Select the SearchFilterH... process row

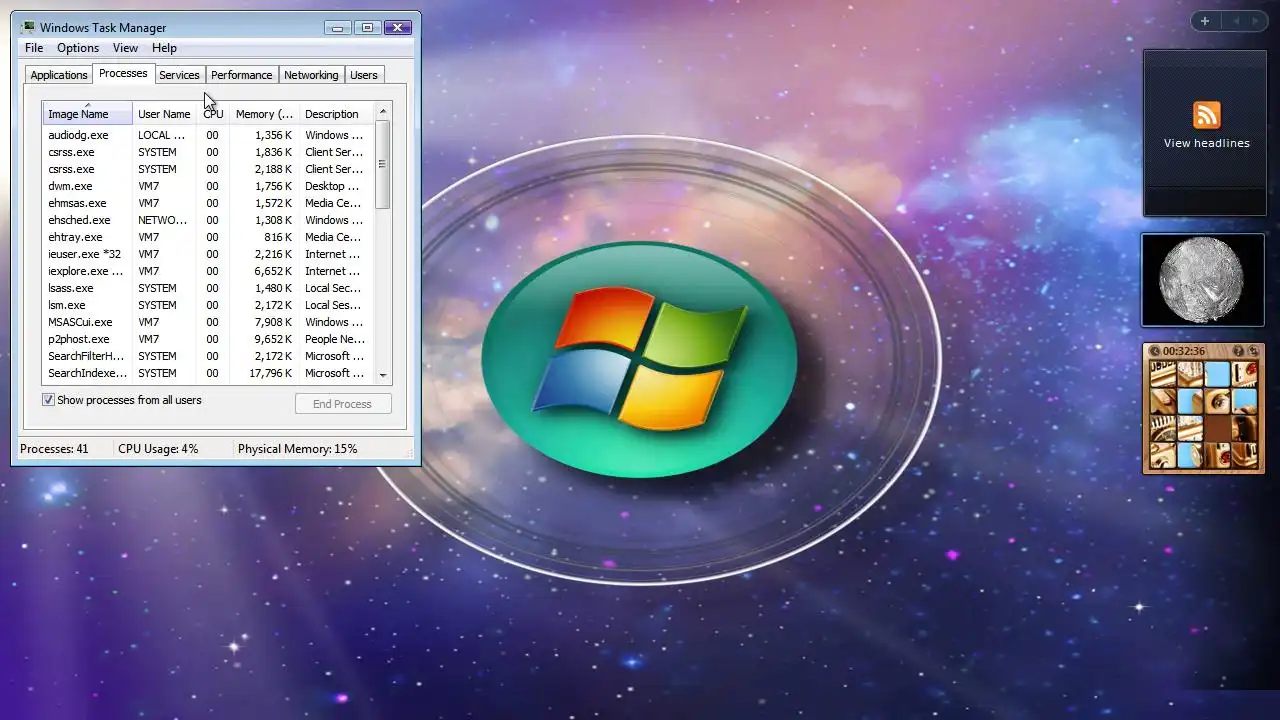pos(208,356)
